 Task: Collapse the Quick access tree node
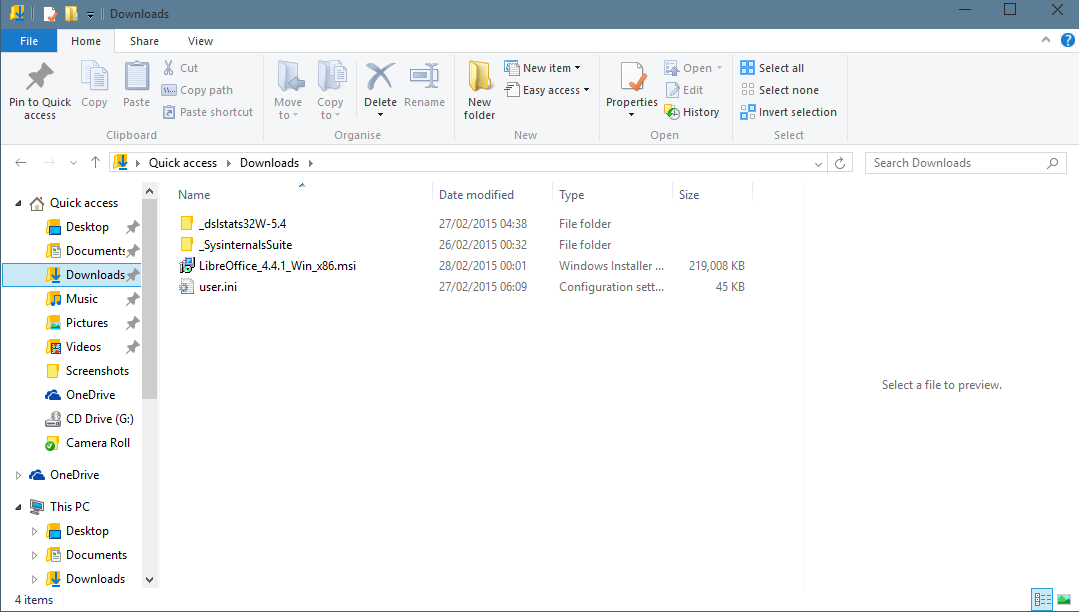[18, 203]
